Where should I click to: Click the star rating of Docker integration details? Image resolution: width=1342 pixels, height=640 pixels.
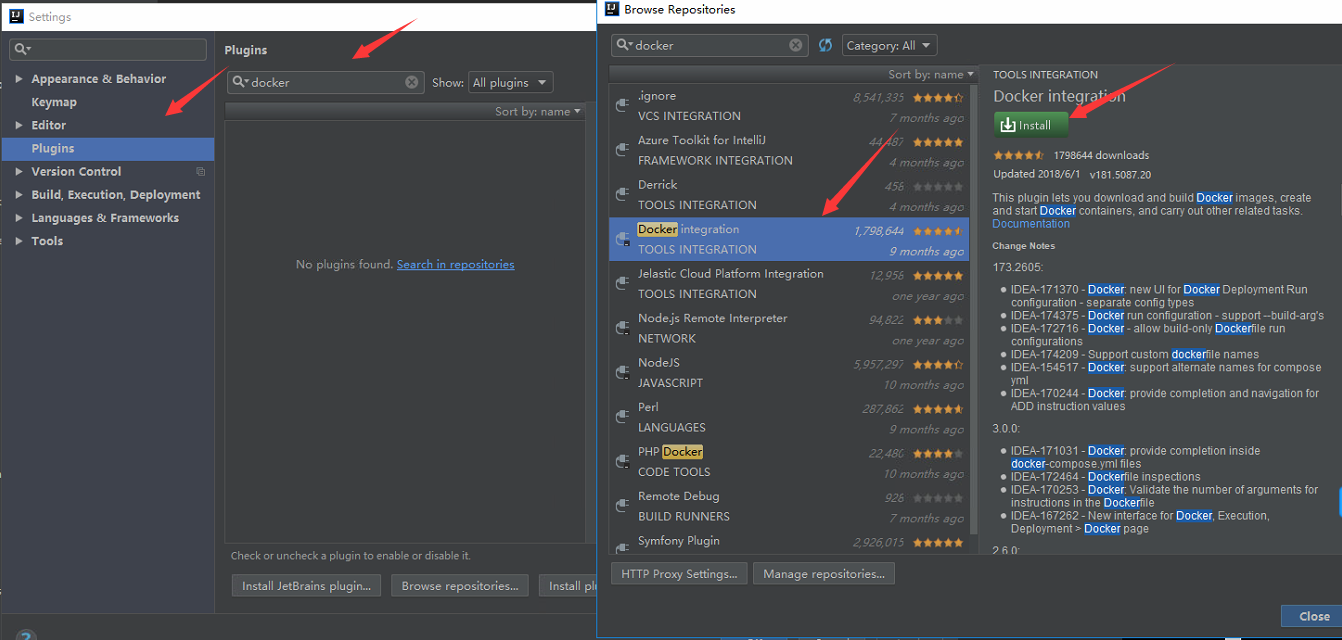click(1019, 155)
